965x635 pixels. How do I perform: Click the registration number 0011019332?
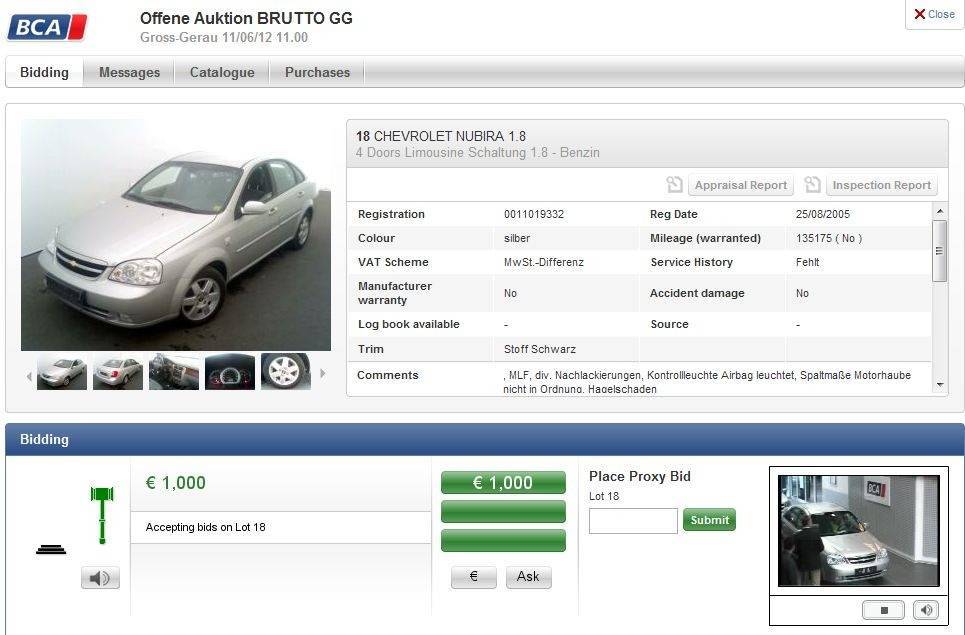click(534, 214)
